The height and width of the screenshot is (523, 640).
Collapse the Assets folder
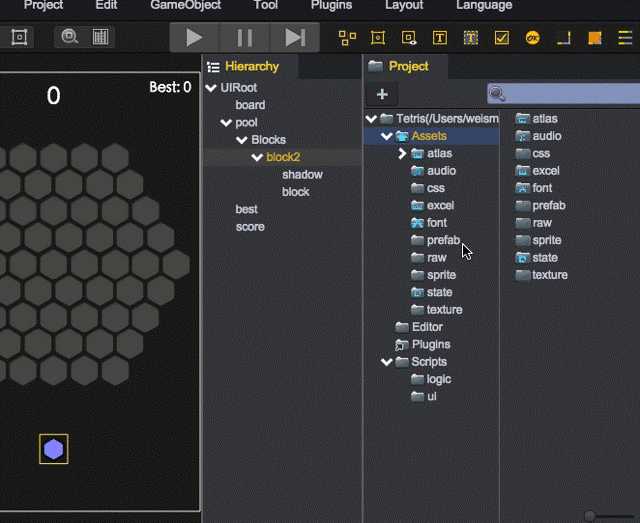click(387, 136)
